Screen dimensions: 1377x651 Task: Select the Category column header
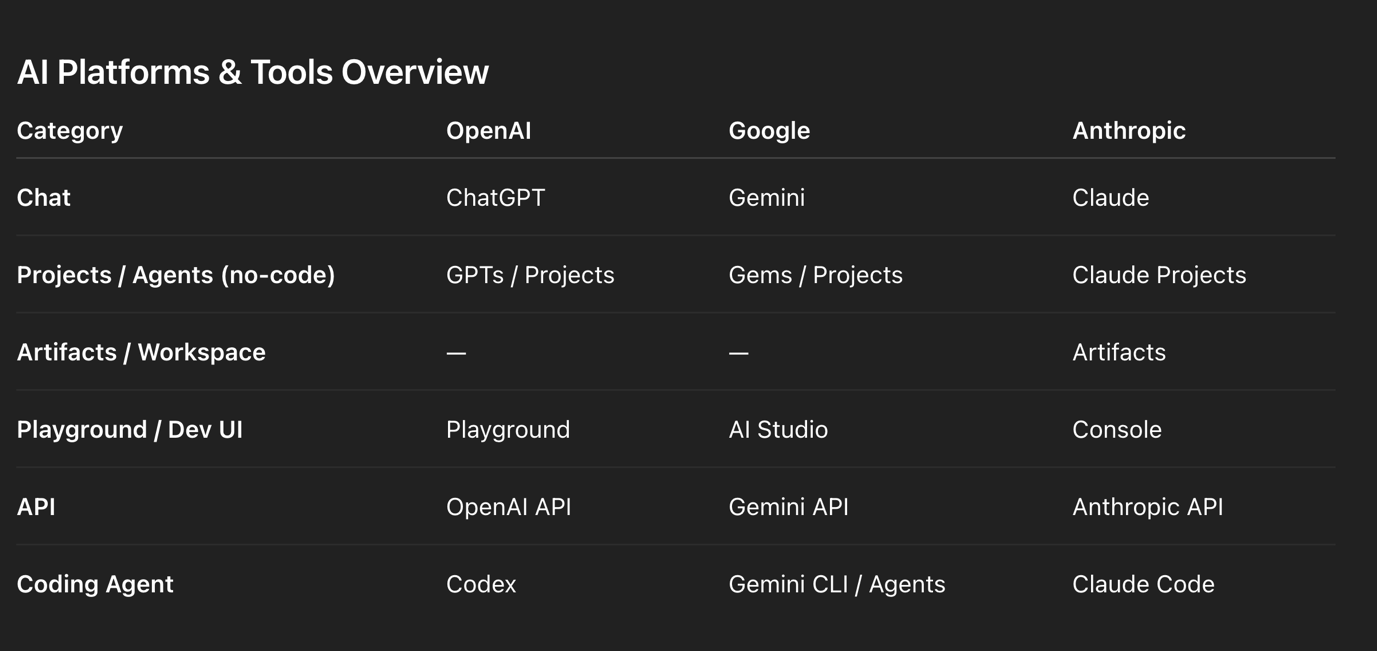point(70,131)
